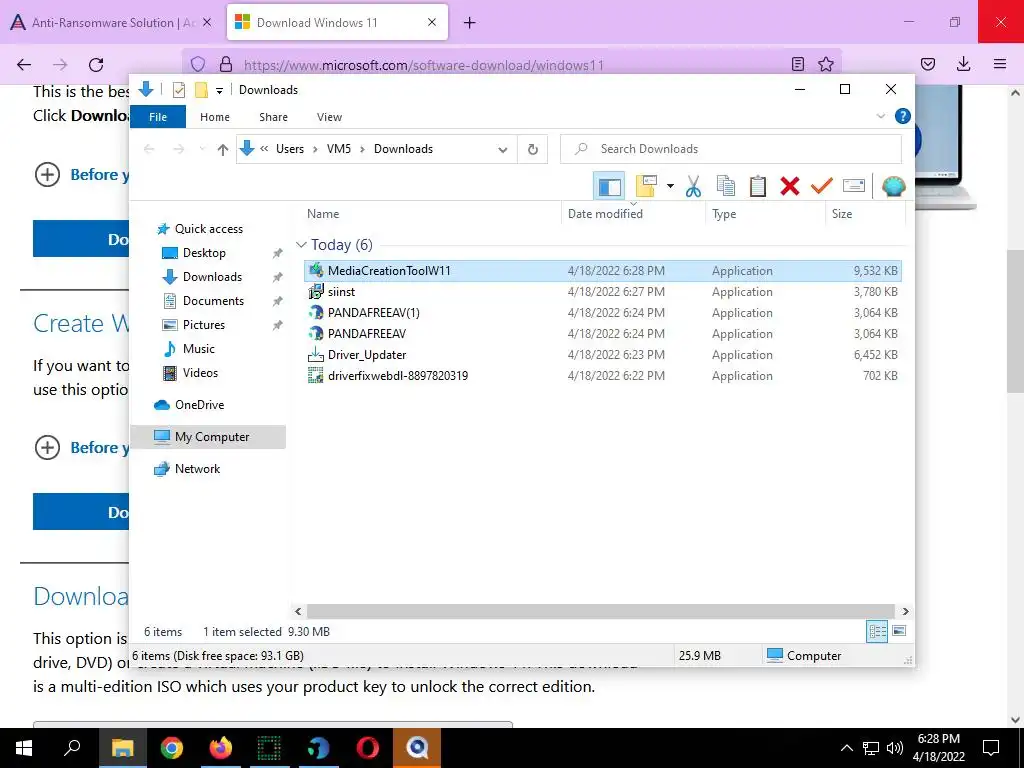Open Pictures in navigation pane
Screen dimensions: 1024x768
[x=203, y=325]
